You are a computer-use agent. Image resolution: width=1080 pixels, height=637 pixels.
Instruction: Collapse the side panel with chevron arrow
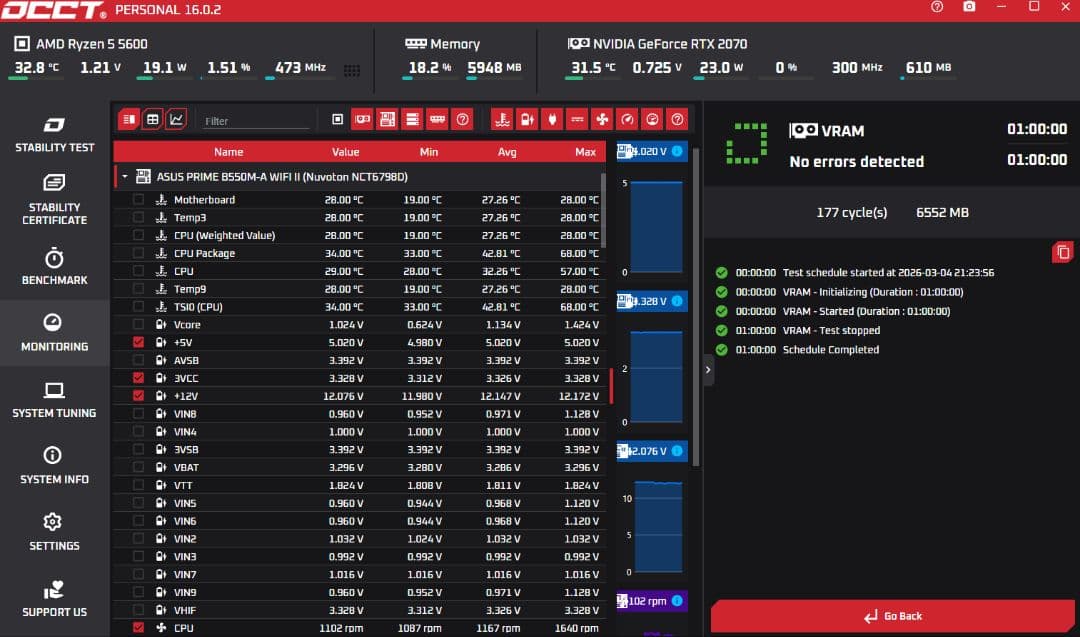coord(708,370)
